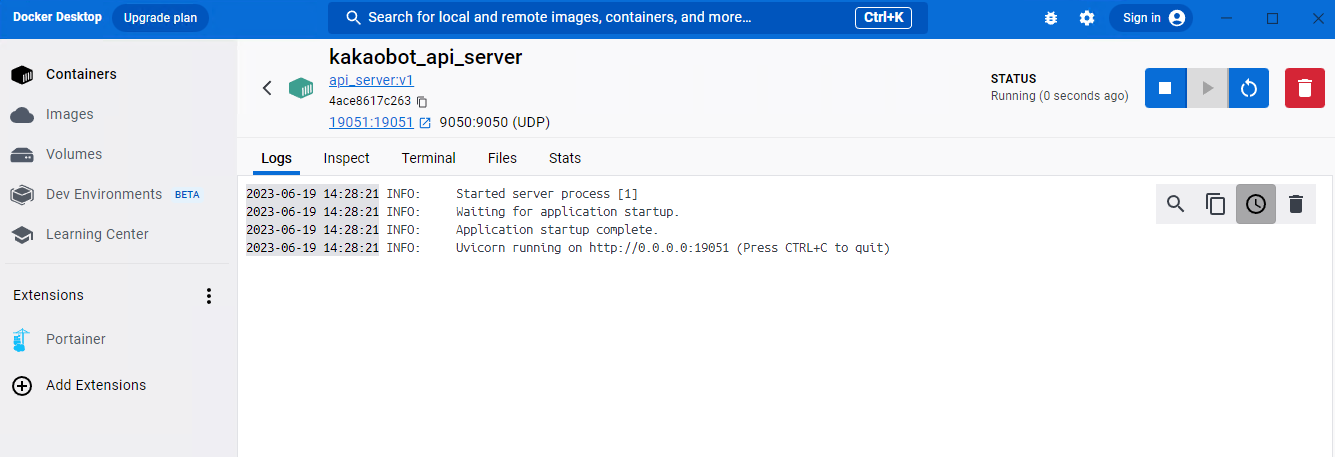Image resolution: width=1335 pixels, height=457 pixels.
Task: Maximize the Docker Desktop window
Action: [x=1273, y=18]
